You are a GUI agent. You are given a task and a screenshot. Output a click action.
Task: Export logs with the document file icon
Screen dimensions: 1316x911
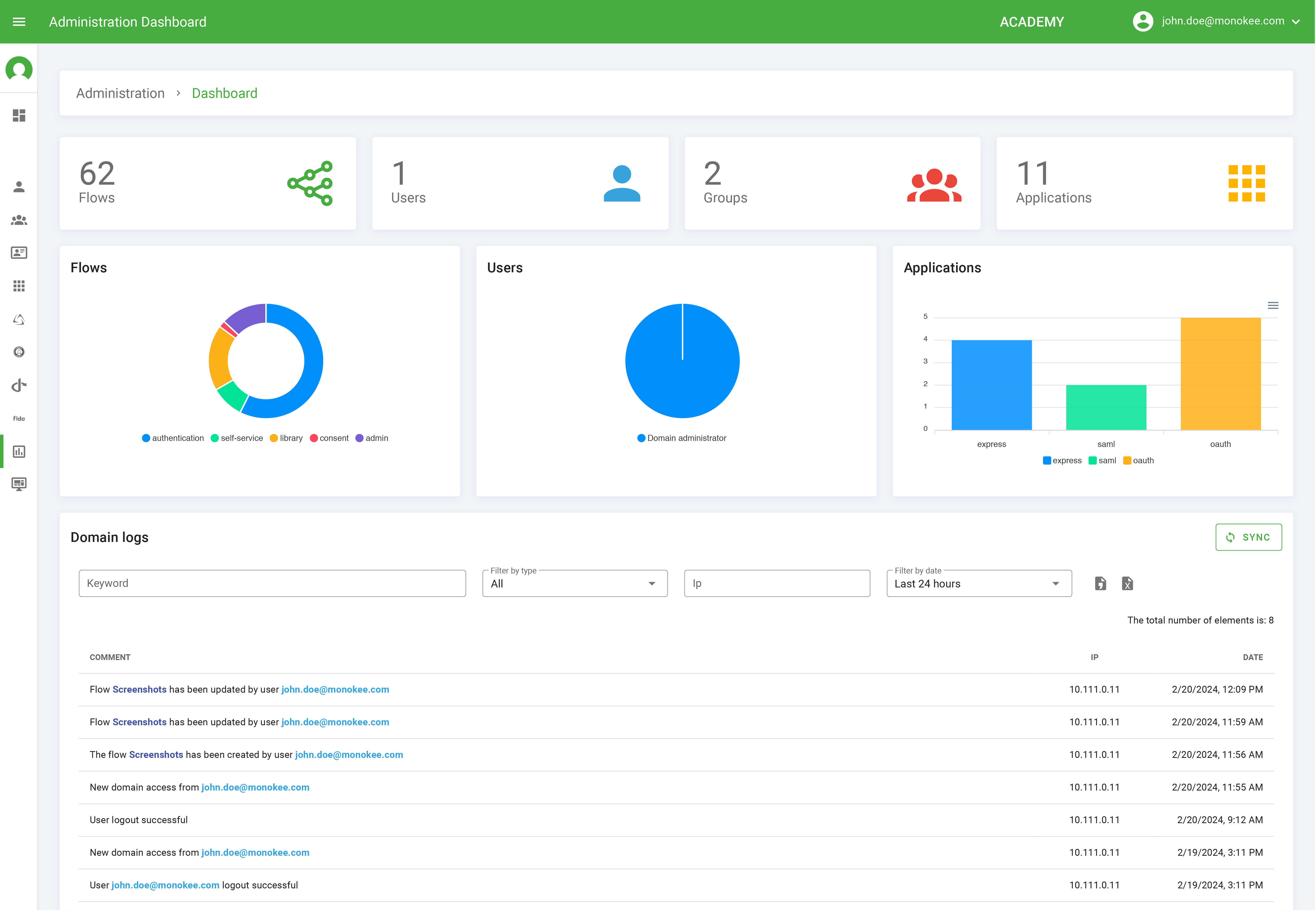click(x=1100, y=583)
